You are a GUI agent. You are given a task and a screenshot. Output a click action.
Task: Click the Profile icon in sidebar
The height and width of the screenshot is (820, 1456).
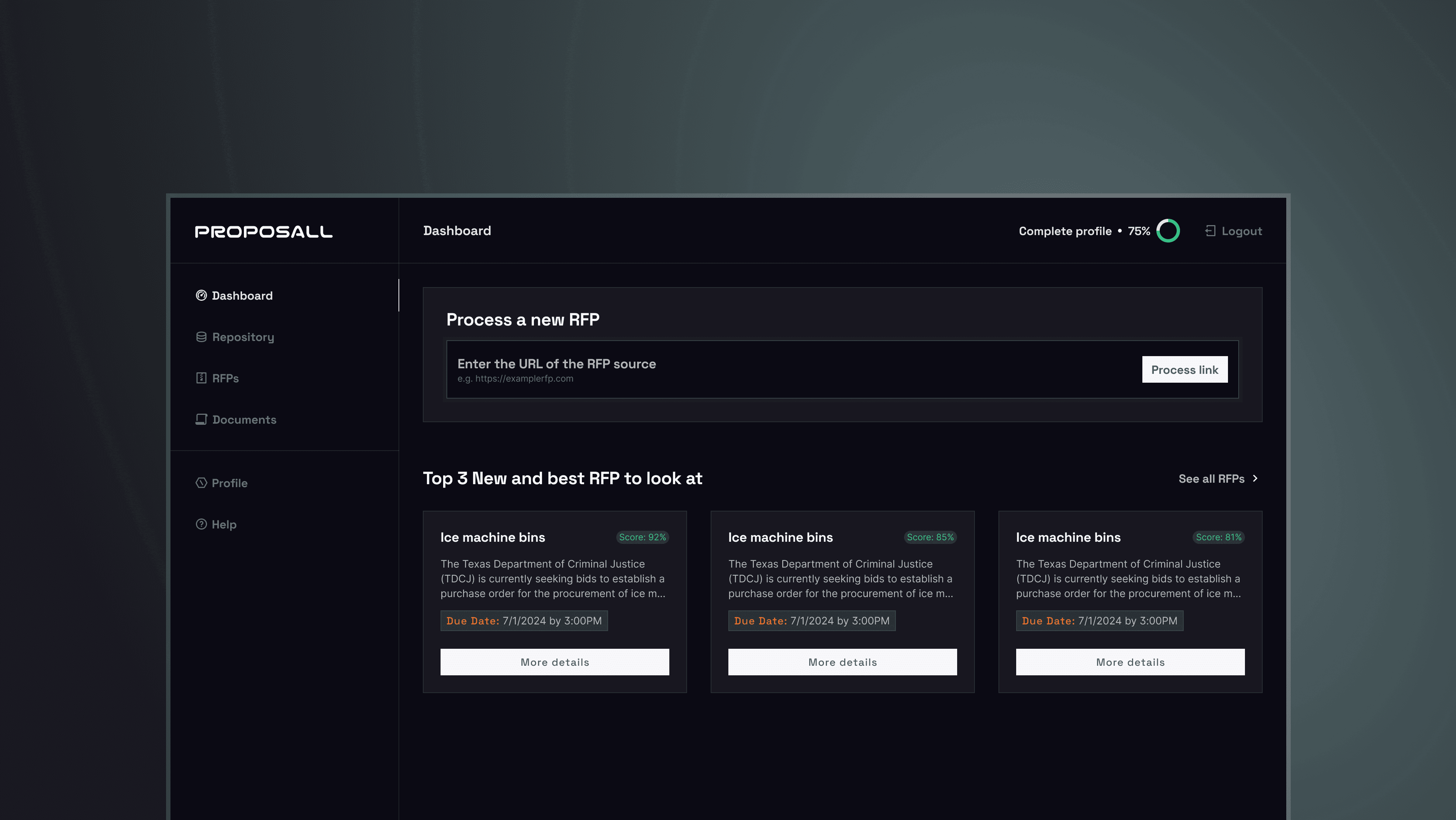[201, 483]
